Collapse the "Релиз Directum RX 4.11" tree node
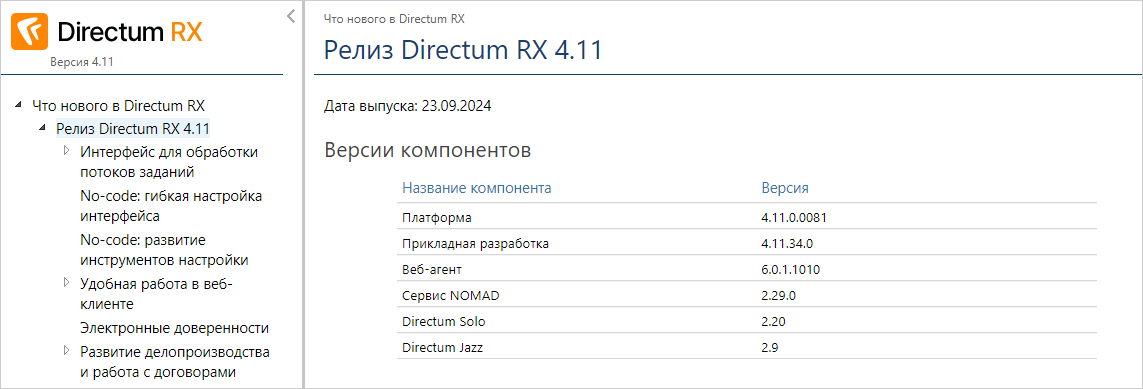Image resolution: width=1143 pixels, height=389 pixels. point(42,128)
